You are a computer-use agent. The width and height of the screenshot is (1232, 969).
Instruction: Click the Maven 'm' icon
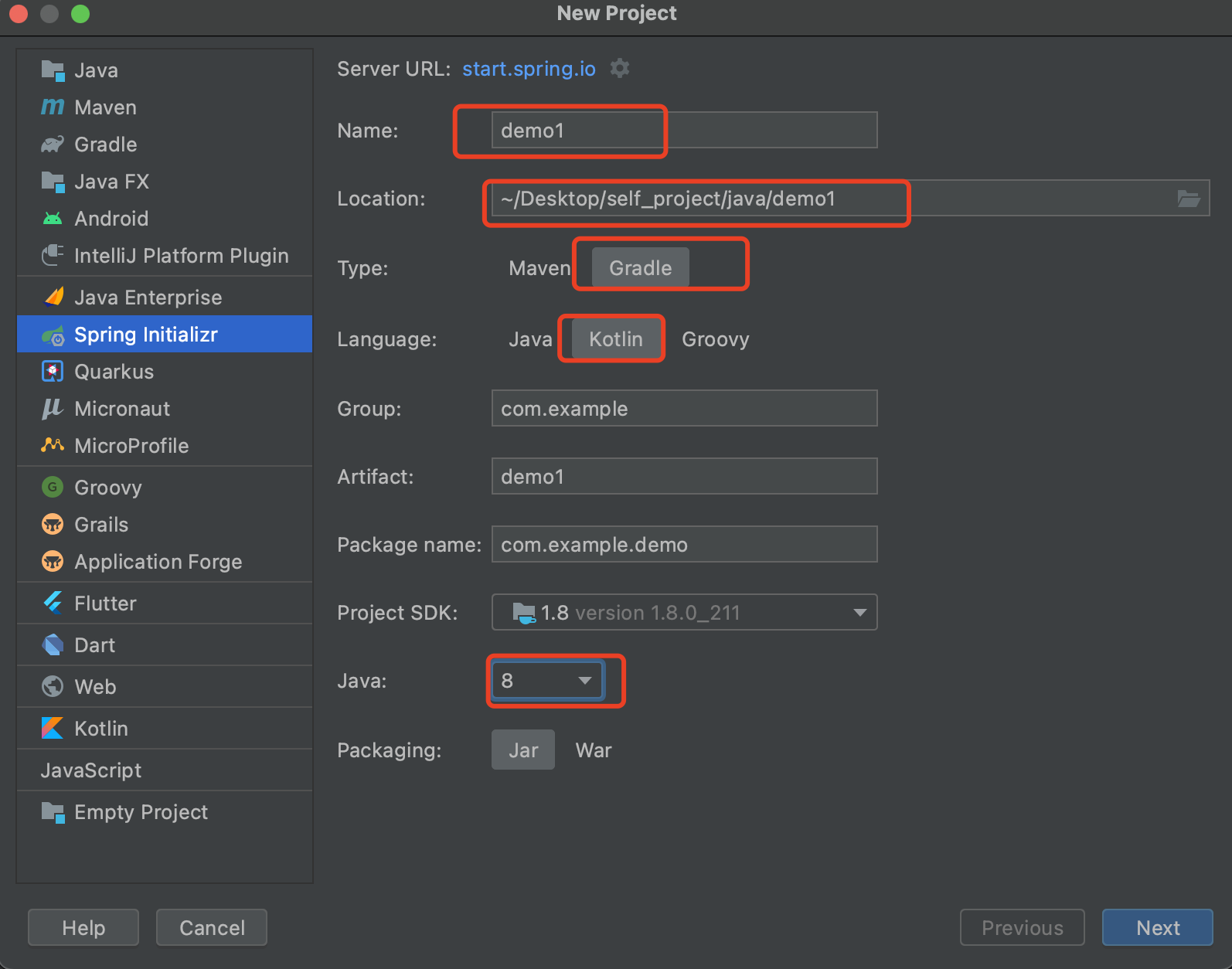coord(53,107)
